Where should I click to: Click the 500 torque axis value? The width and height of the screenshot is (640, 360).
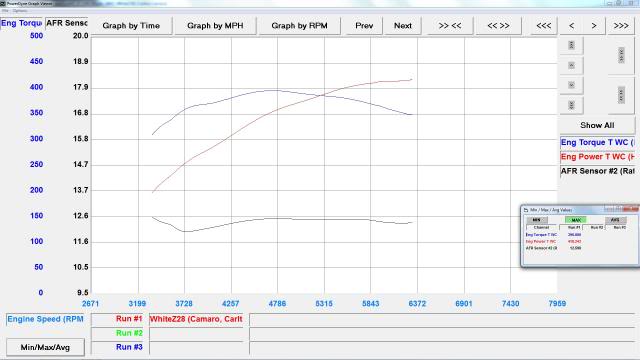coord(36,36)
